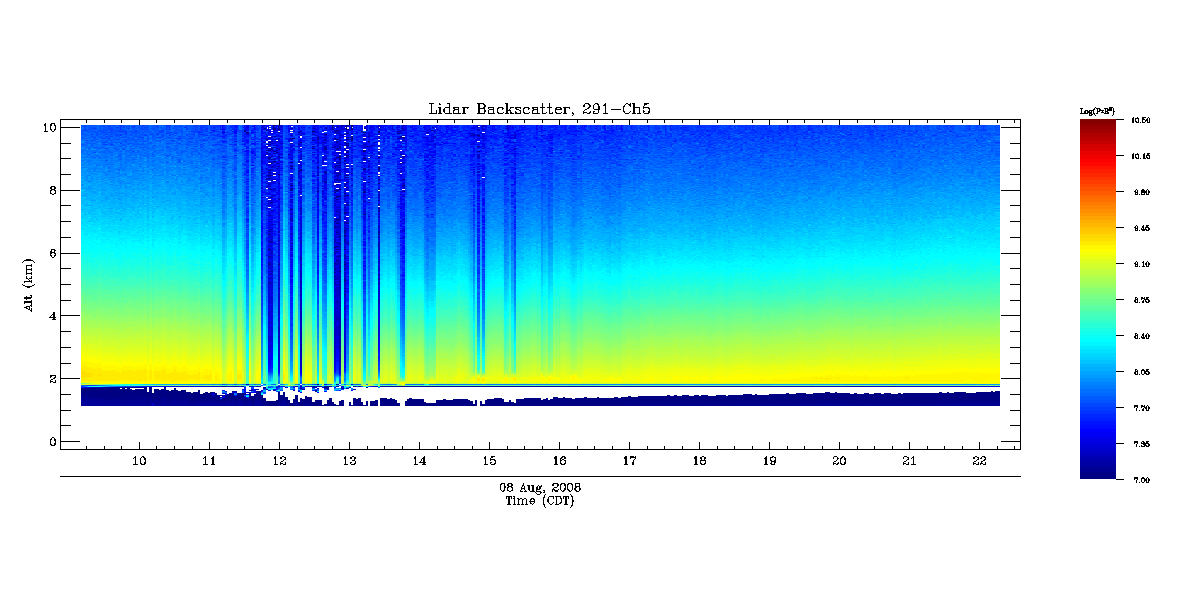Click the colorbar top value '10.50'
1200x600 pixels.
point(1141,120)
